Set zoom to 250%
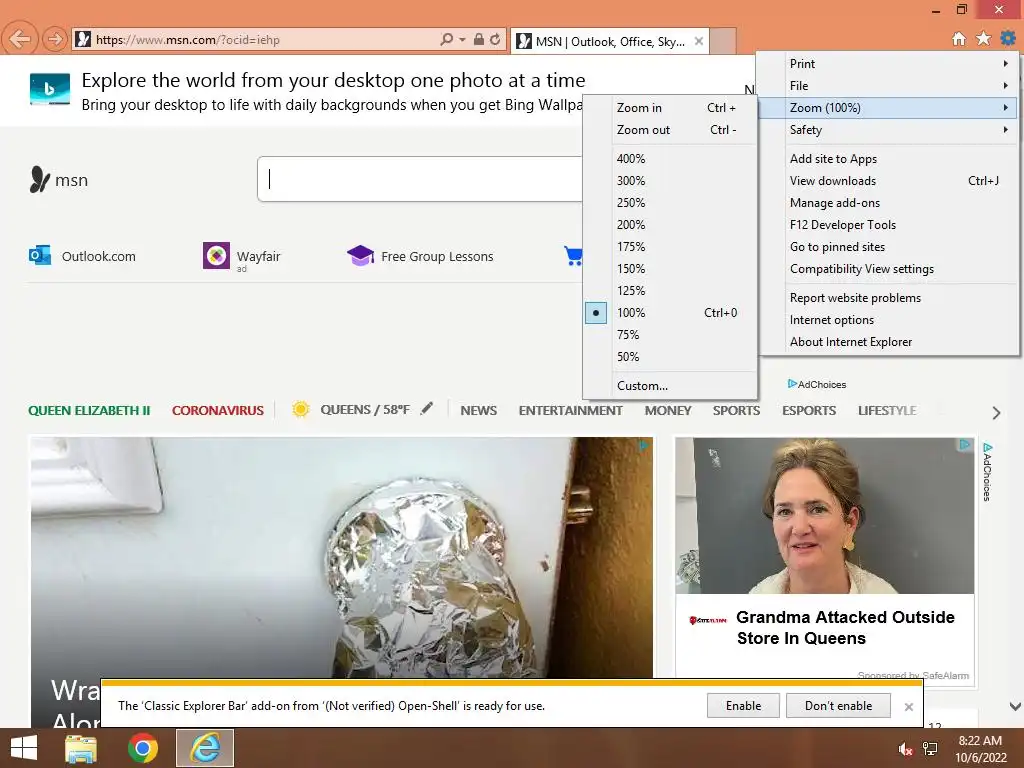Viewport: 1024px width, 768px height. (670, 203)
